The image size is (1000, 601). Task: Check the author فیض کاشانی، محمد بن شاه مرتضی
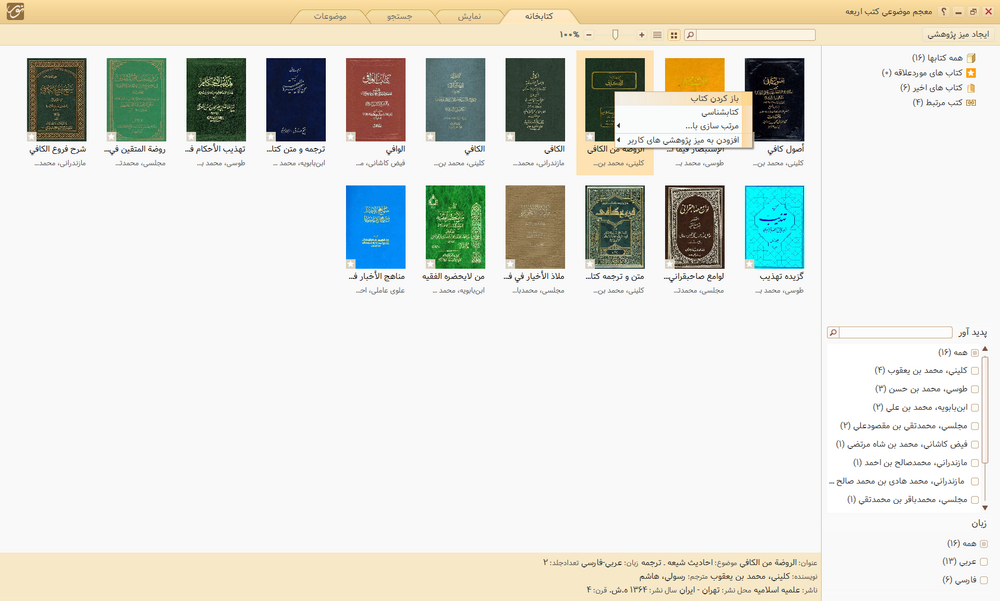974,445
